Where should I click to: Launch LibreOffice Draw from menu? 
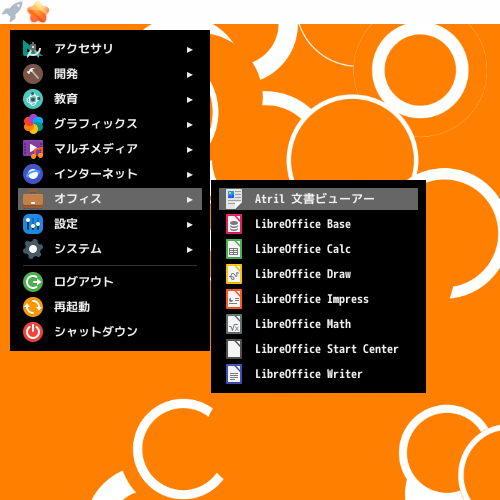coord(318,274)
